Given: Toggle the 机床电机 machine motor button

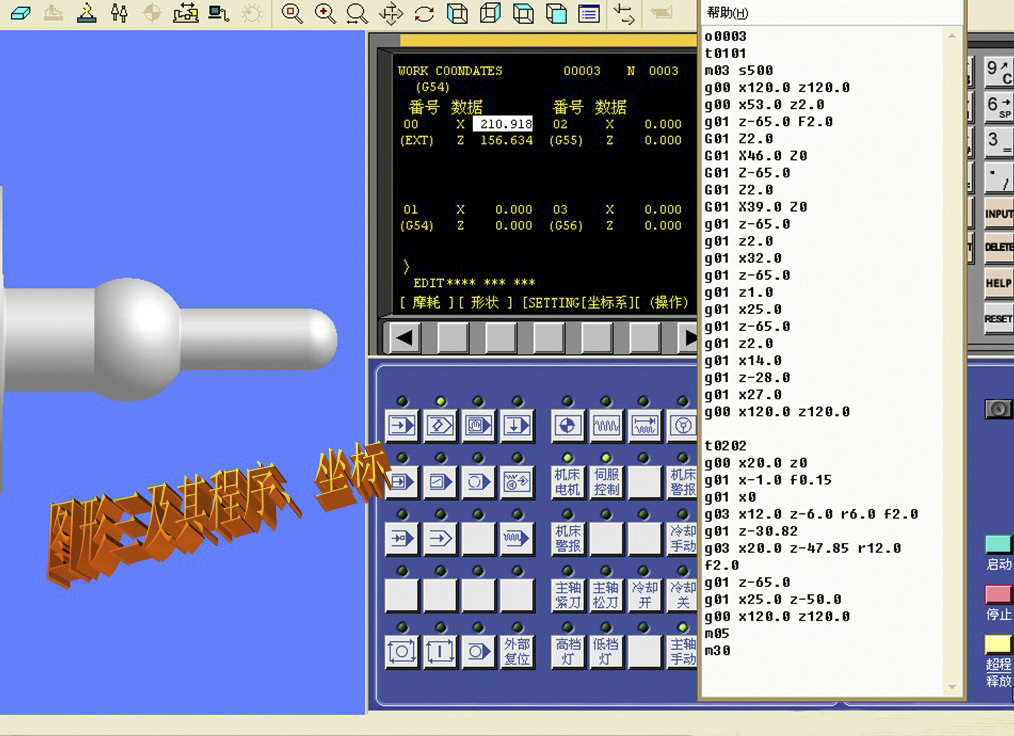Looking at the screenshot, I should click(x=567, y=482).
